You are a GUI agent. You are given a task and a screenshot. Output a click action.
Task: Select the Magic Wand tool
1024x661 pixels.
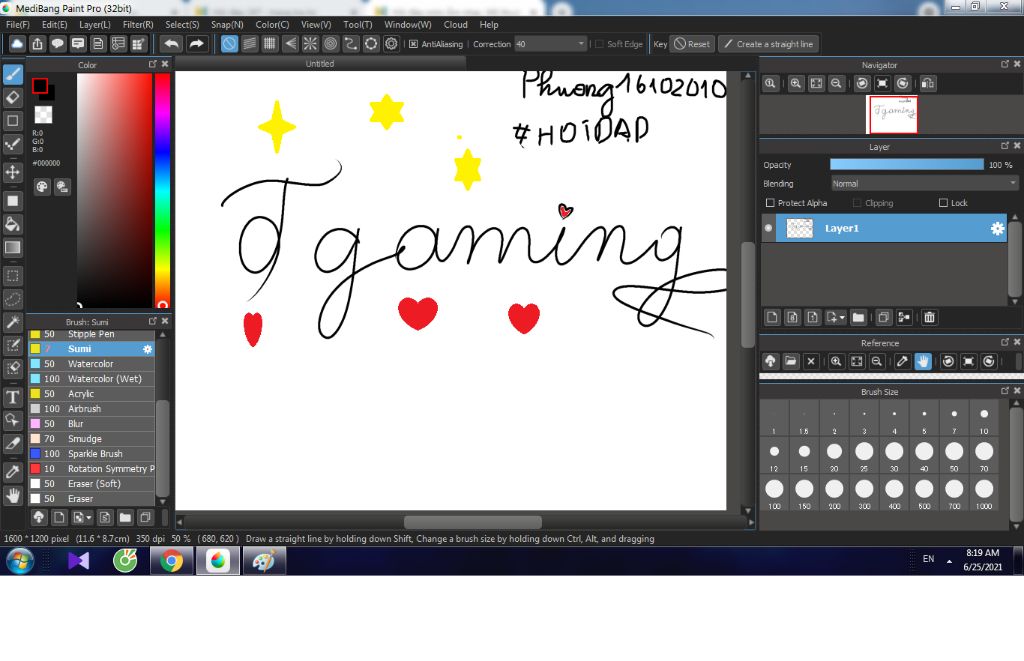pyautogui.click(x=13, y=321)
